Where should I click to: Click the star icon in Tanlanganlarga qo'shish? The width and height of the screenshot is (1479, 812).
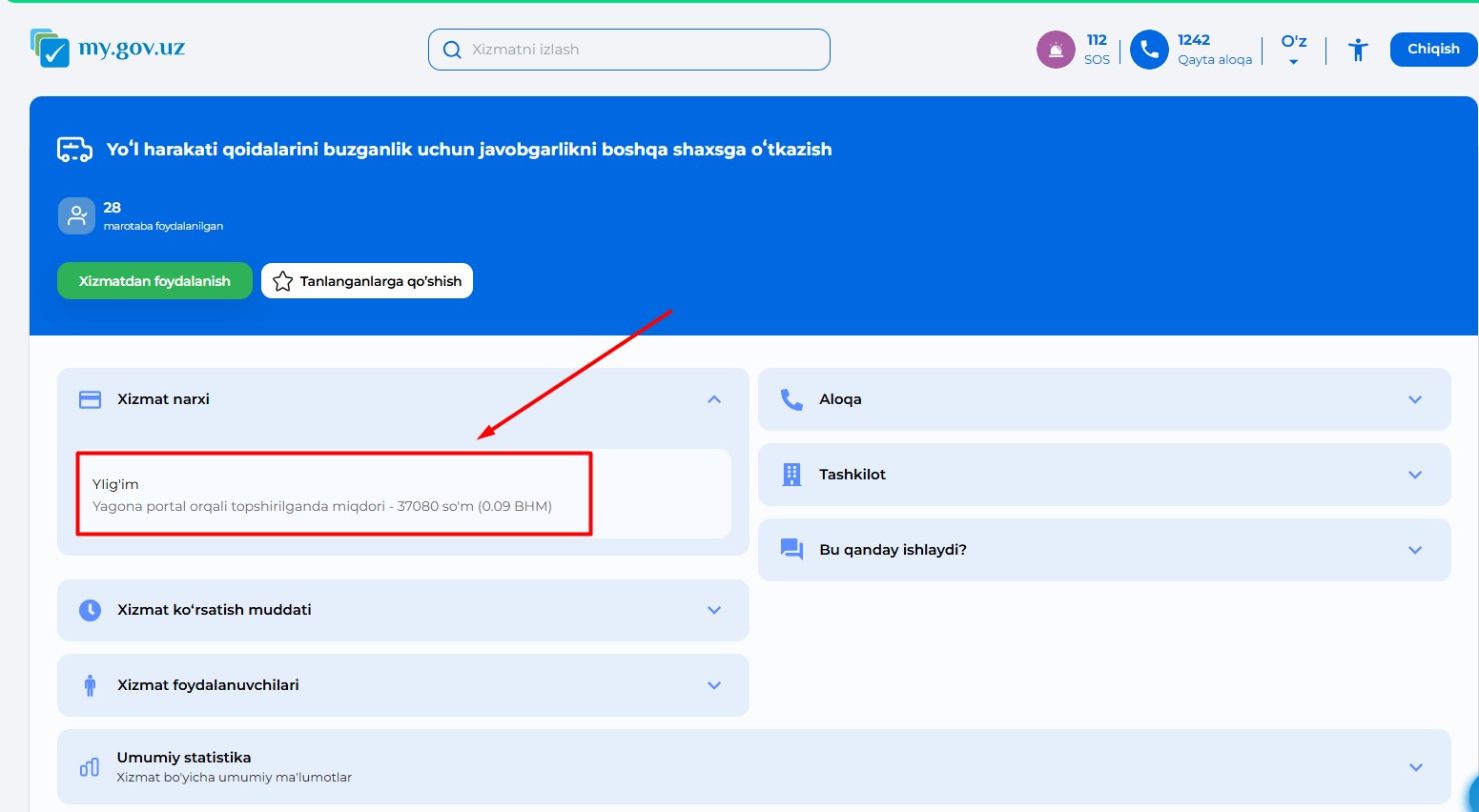click(282, 281)
